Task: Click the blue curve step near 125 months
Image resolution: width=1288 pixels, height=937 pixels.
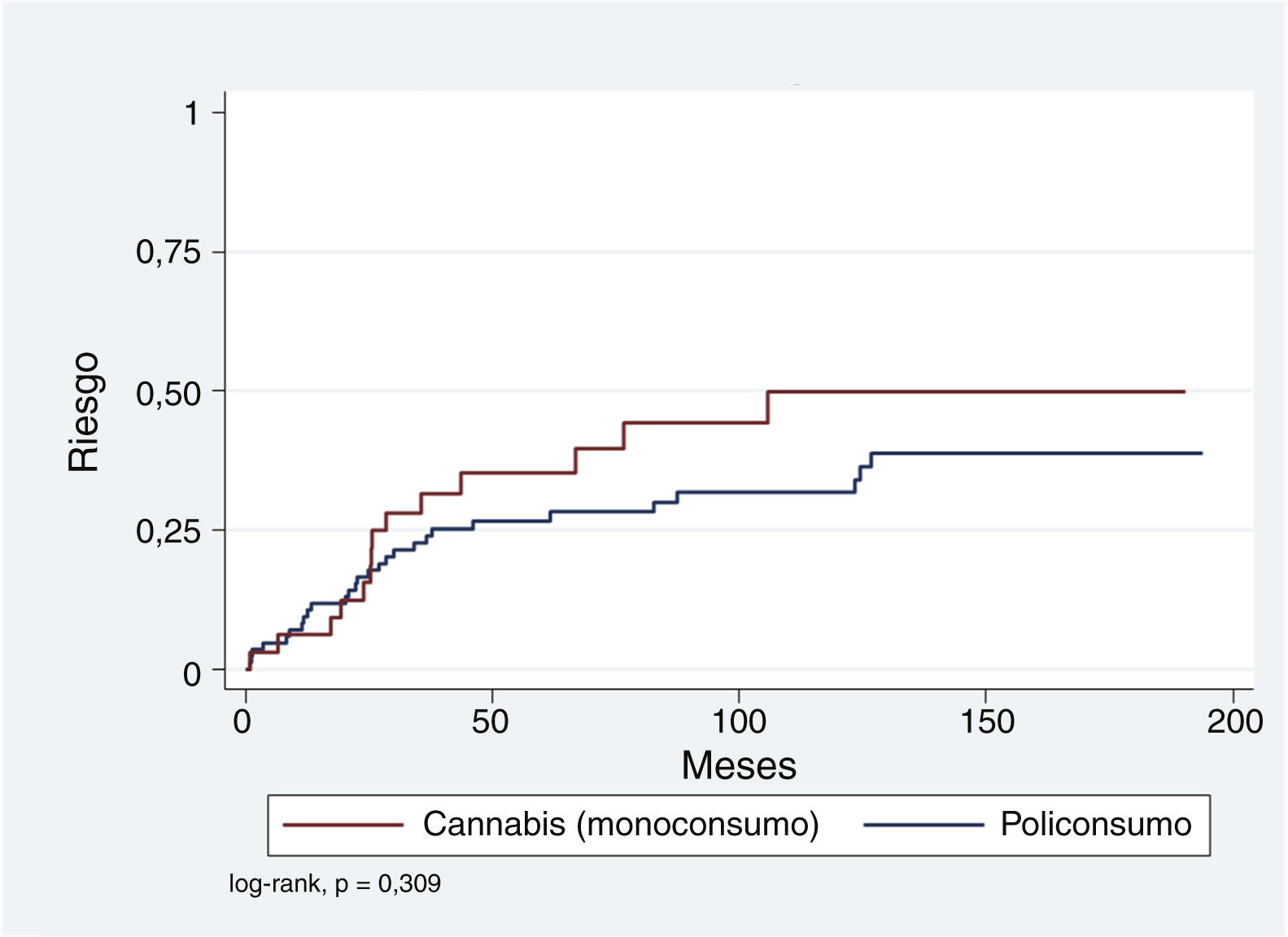Action: (859, 473)
